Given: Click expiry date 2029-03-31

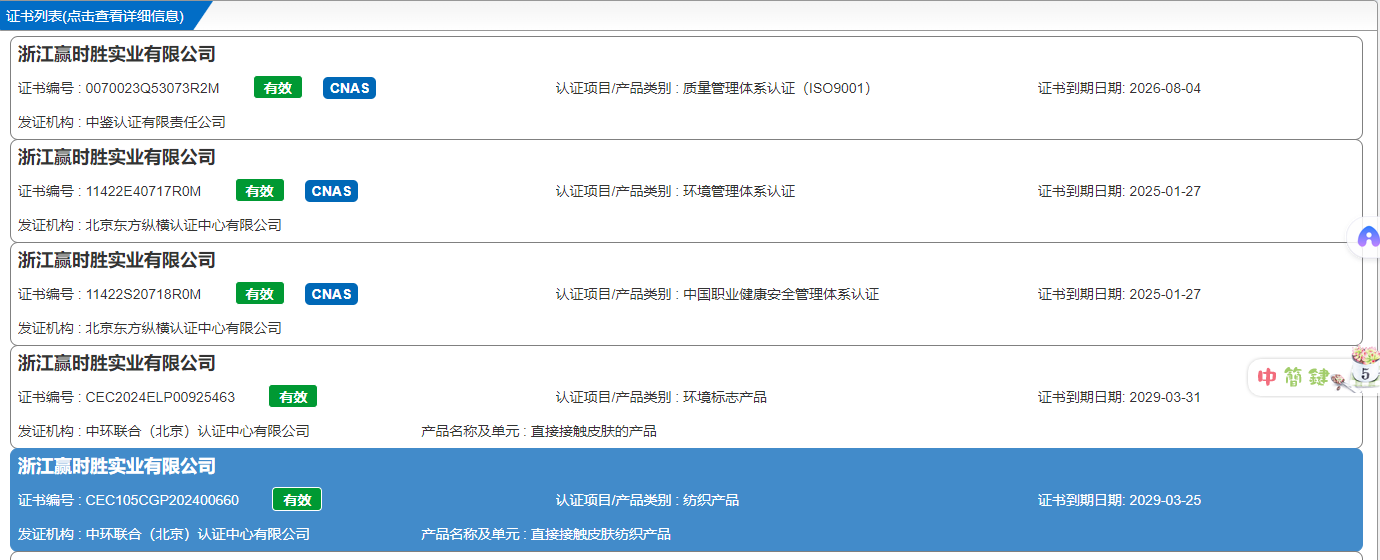Looking at the screenshot, I should click(x=1165, y=397).
